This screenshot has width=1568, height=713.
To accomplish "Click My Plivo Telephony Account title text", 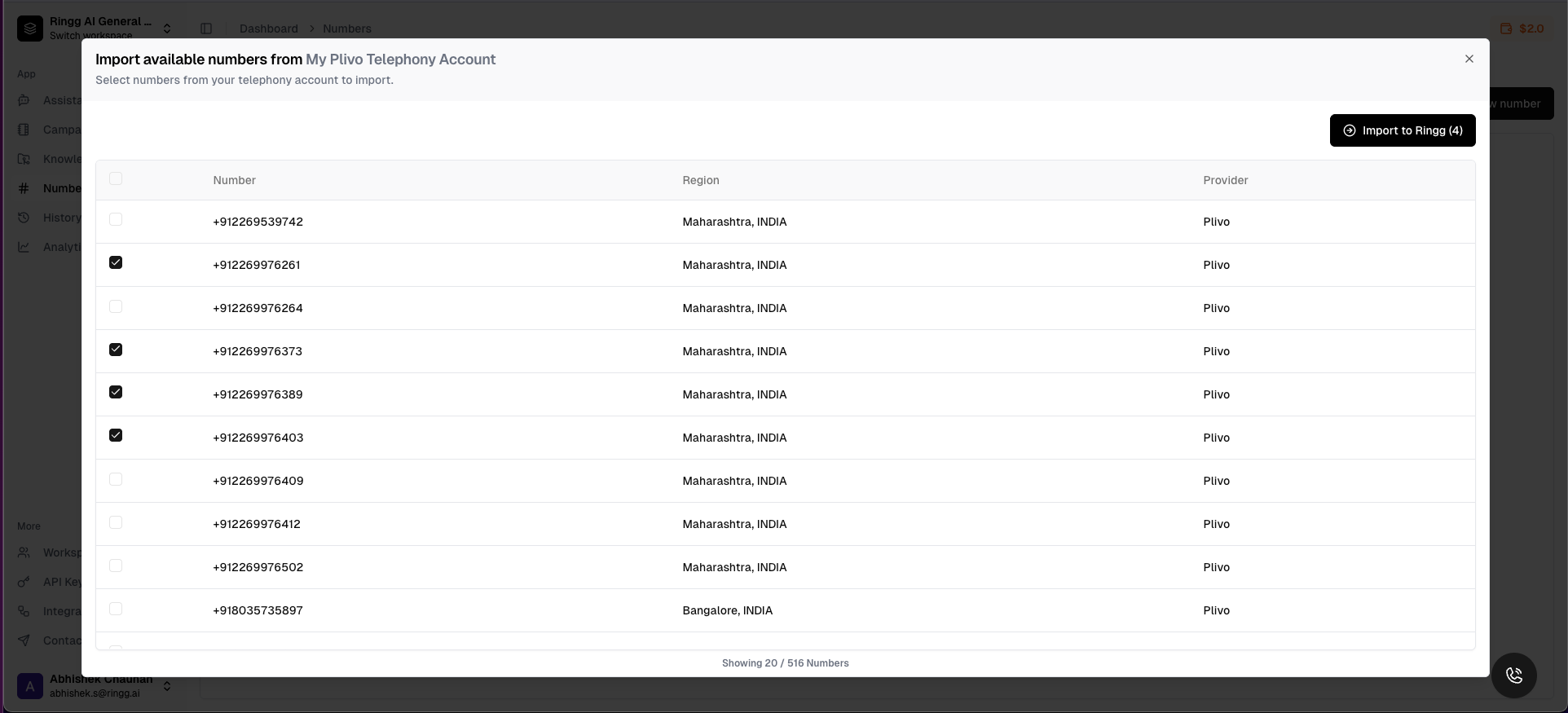I will 401,59.
